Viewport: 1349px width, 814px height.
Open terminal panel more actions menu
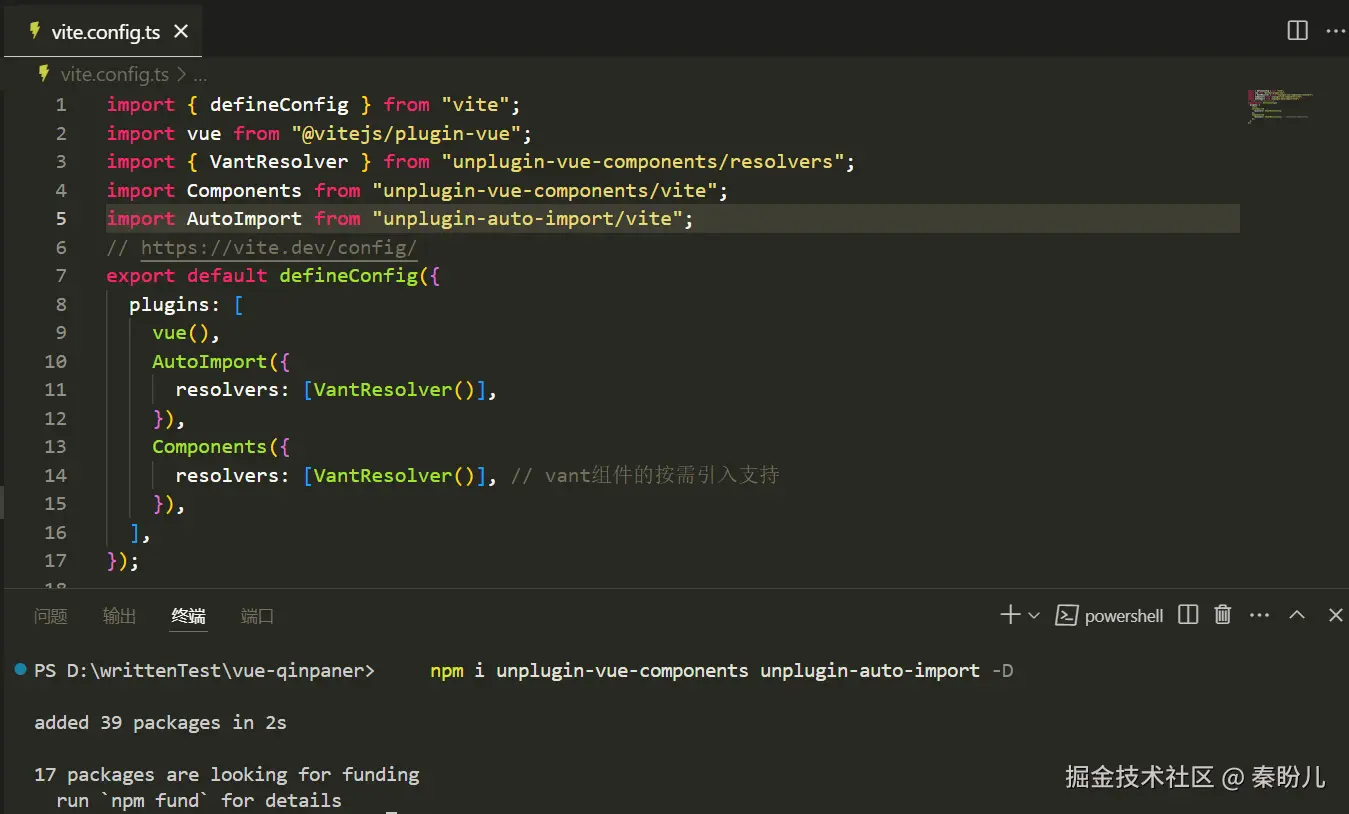1259,615
